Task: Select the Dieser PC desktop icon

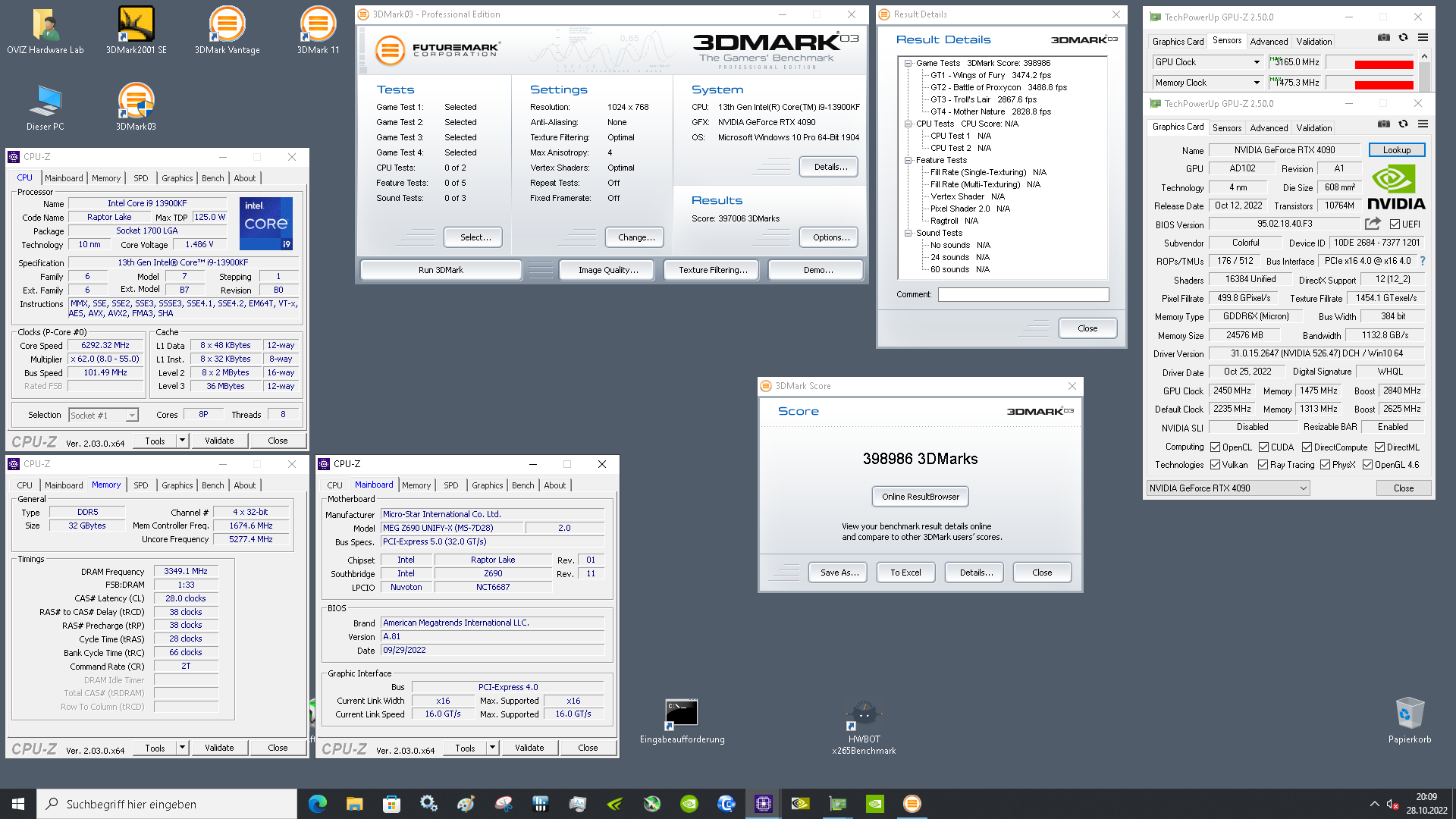Action: [x=45, y=108]
